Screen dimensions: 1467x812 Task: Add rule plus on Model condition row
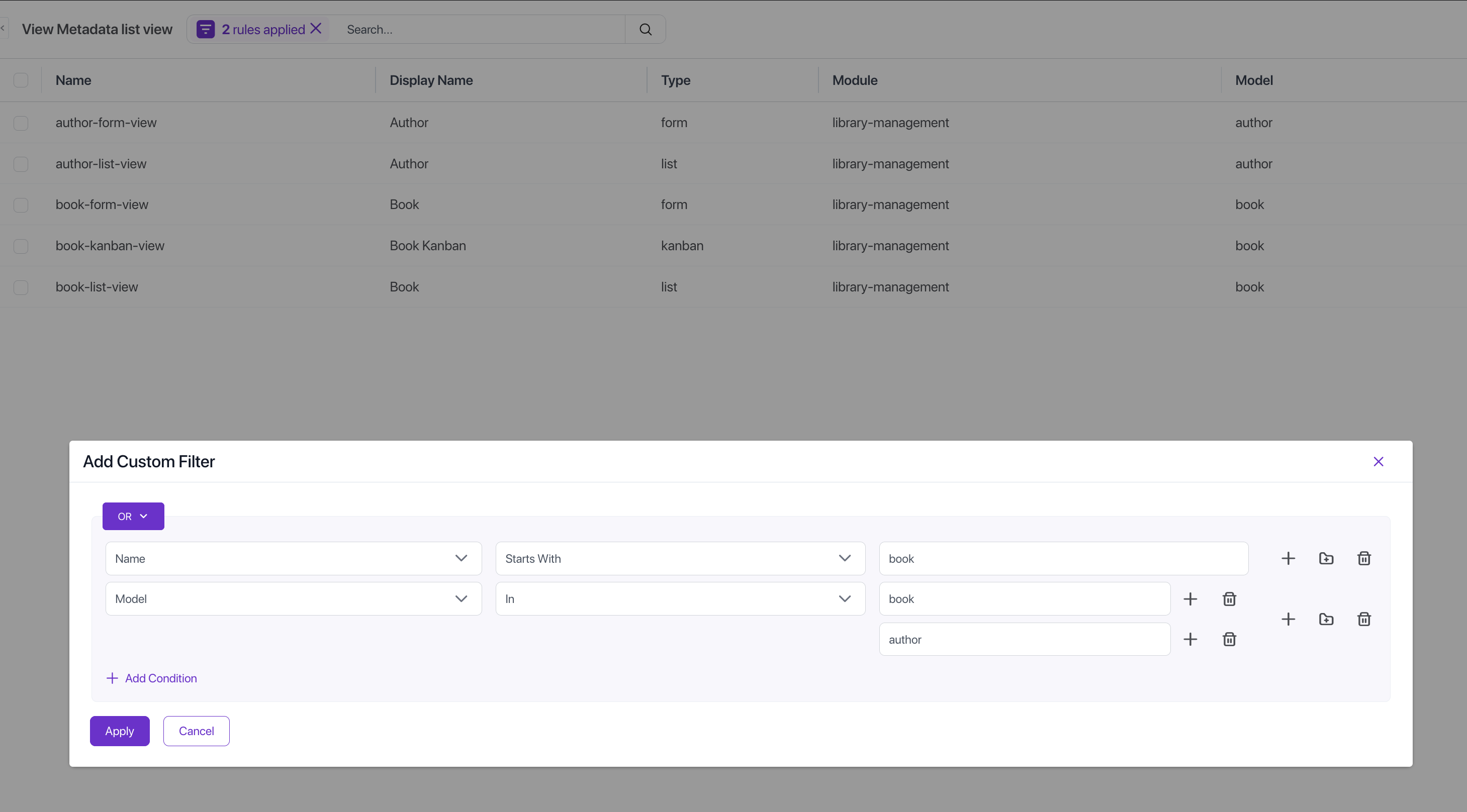pyautogui.click(x=1288, y=619)
